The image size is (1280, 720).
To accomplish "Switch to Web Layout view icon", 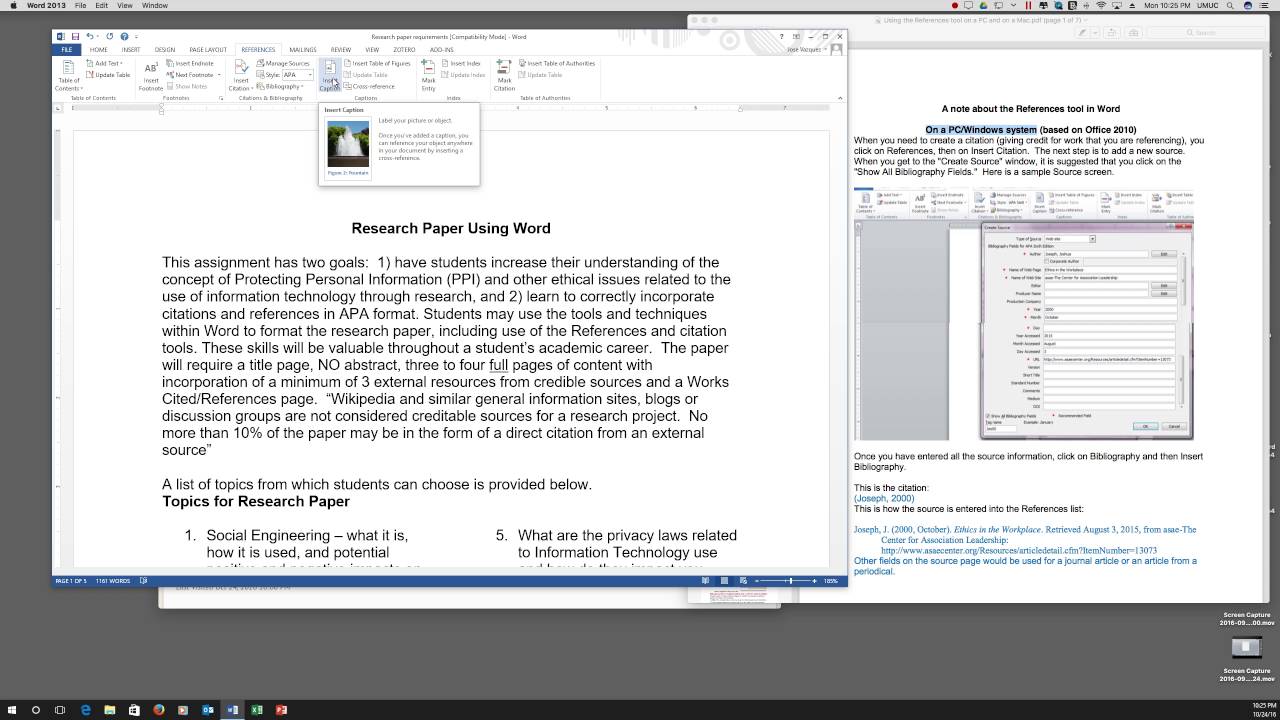I will point(743,581).
